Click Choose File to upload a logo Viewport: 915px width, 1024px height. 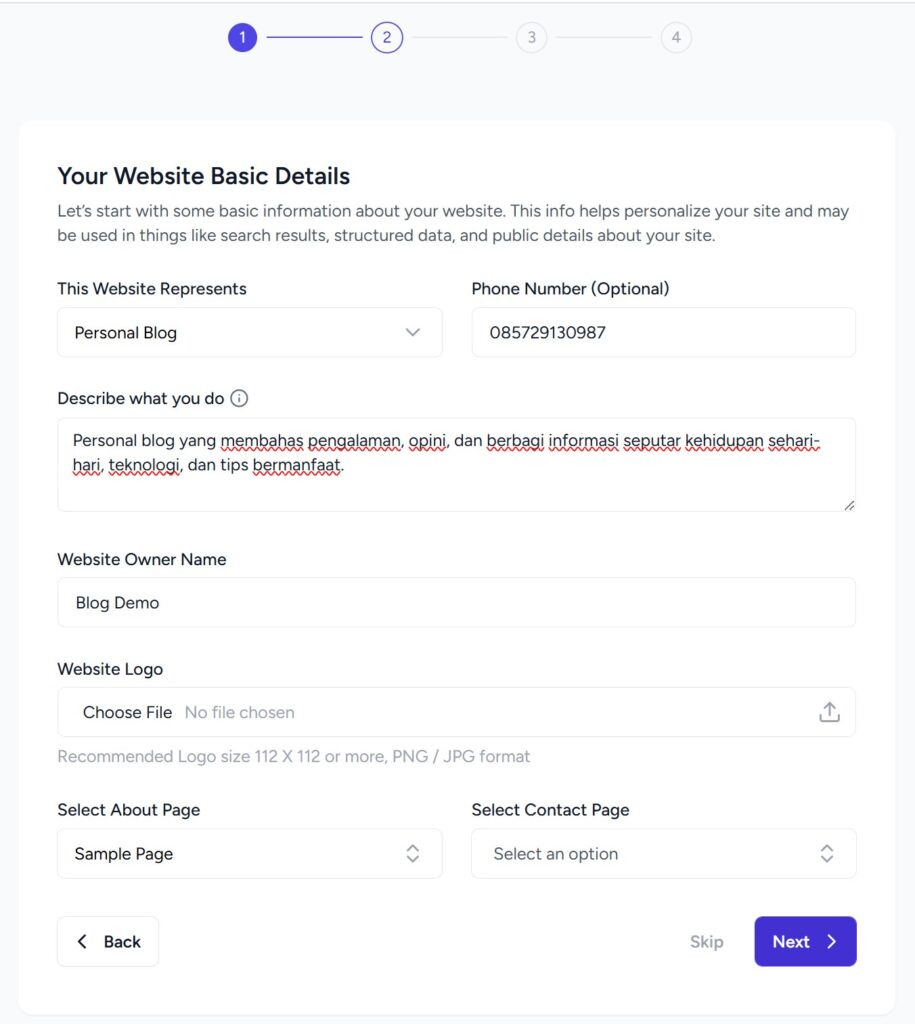127,712
